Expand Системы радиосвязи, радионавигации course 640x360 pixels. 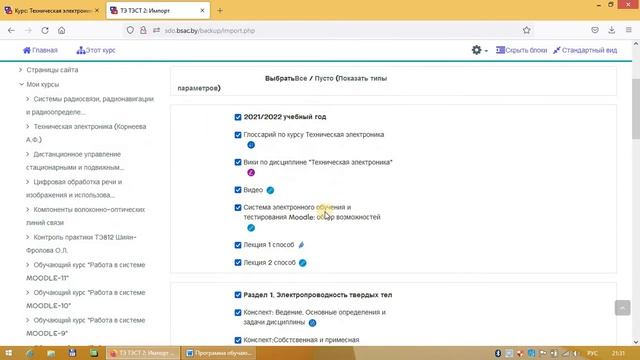(x=28, y=99)
